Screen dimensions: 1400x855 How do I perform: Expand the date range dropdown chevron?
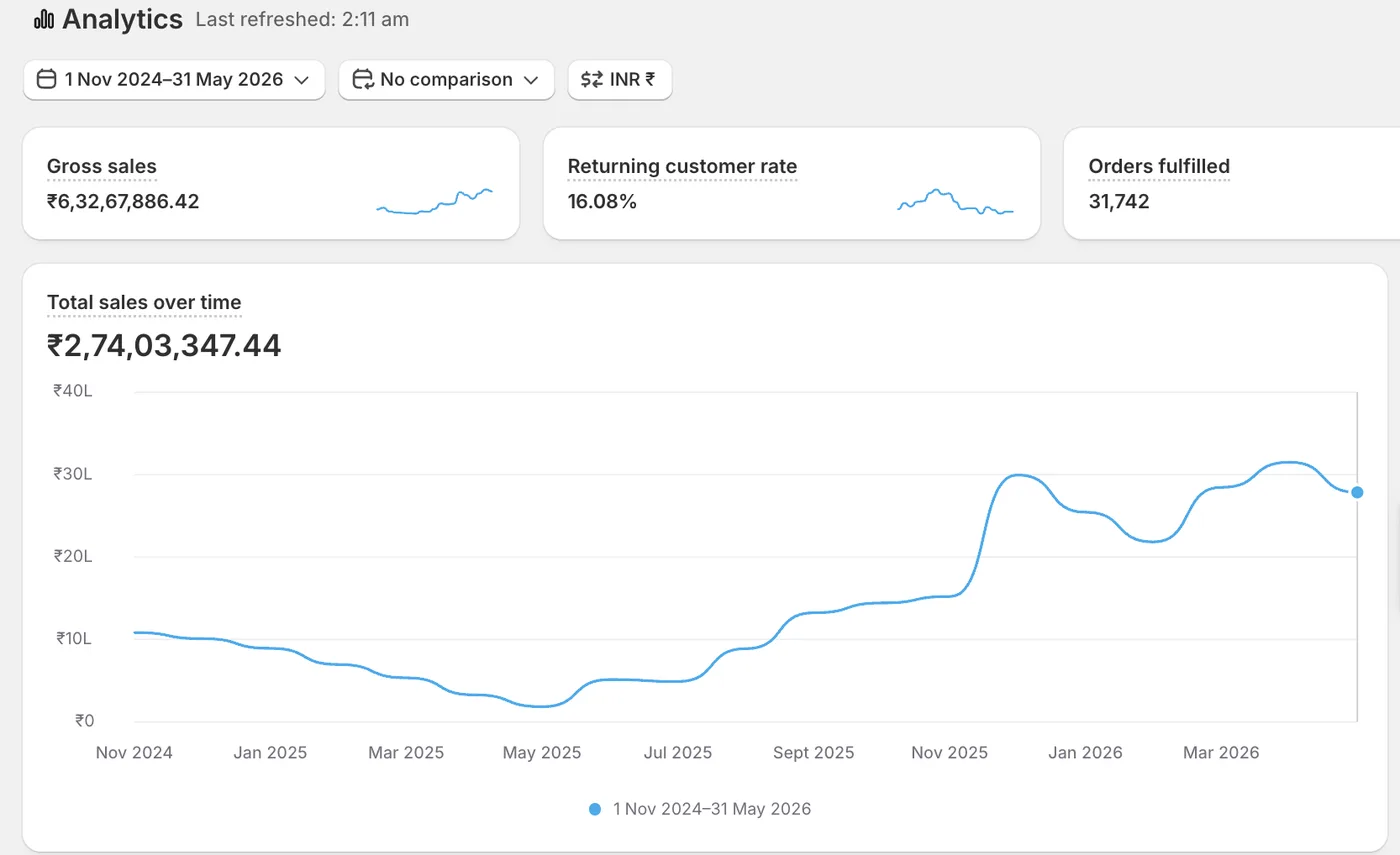click(302, 80)
